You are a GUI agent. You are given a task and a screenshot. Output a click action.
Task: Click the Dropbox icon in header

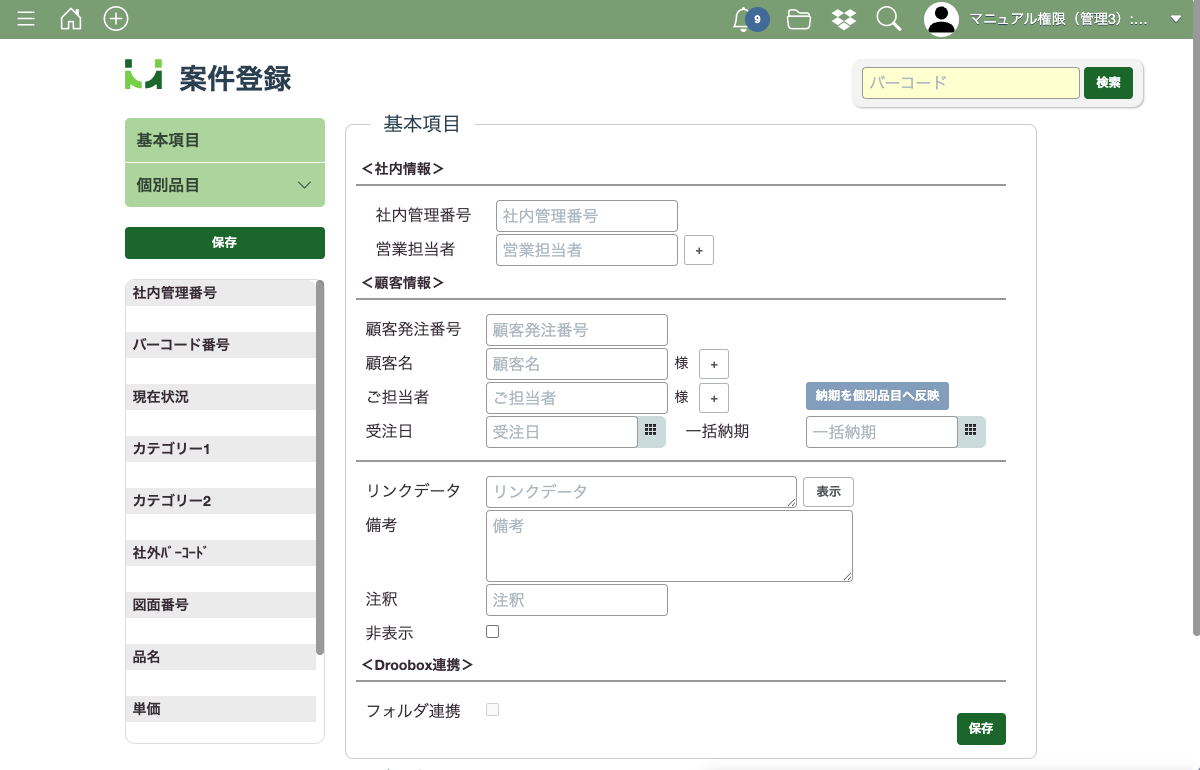pyautogui.click(x=844, y=19)
